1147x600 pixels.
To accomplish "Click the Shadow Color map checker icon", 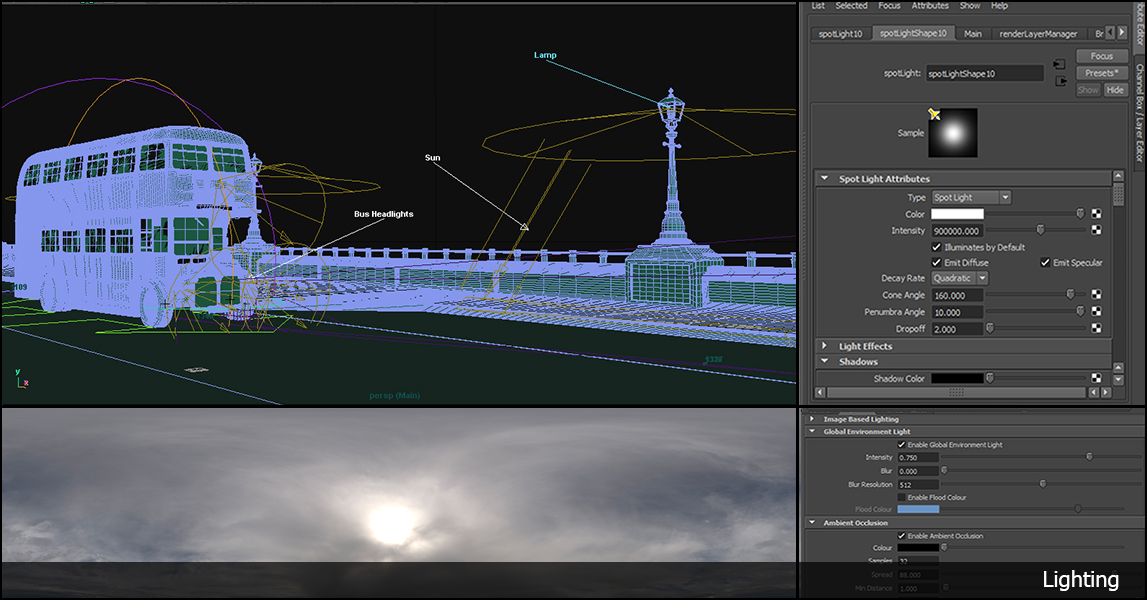I will (1096, 378).
